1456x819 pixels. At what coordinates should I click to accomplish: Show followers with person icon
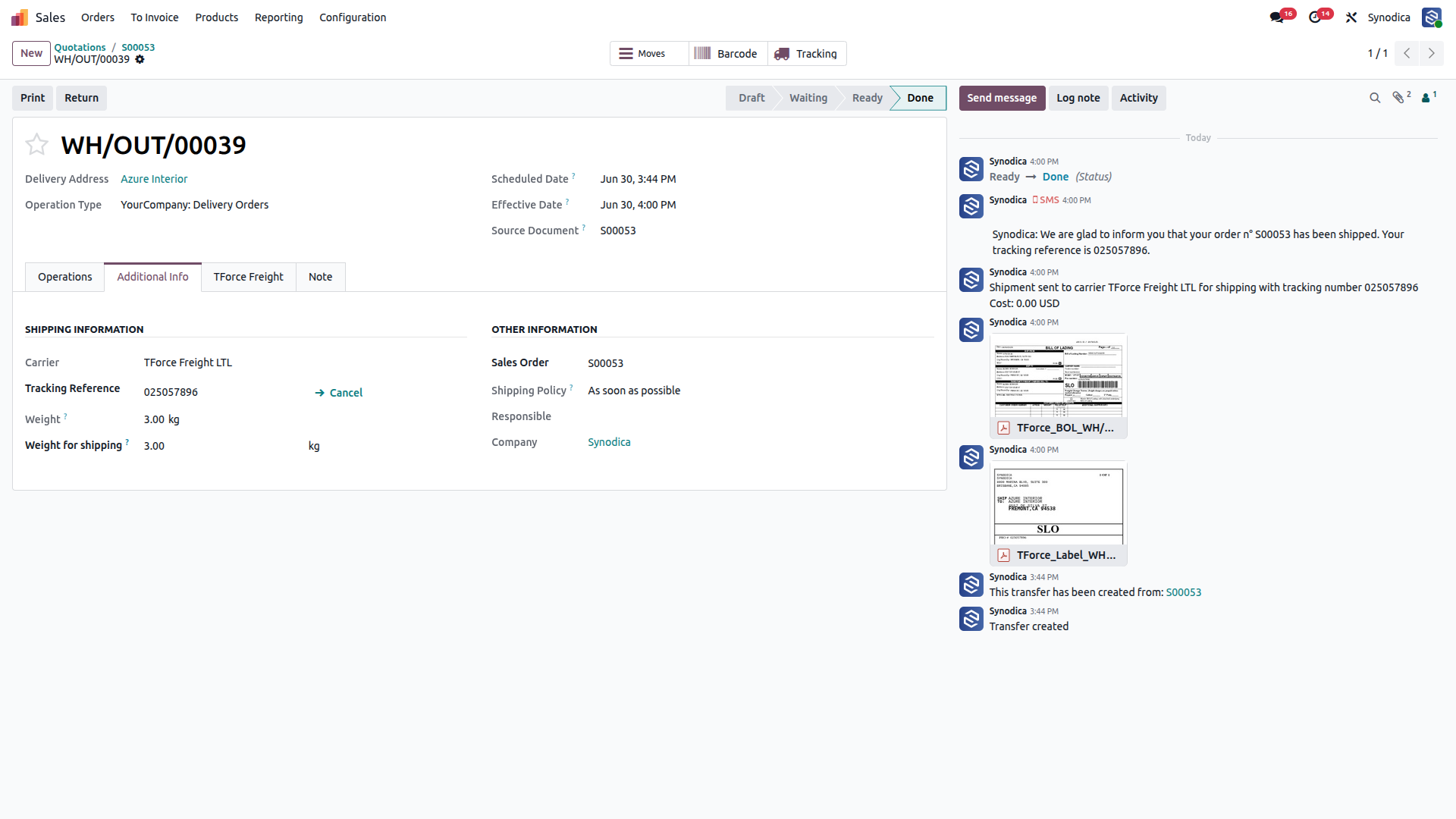(x=1426, y=98)
